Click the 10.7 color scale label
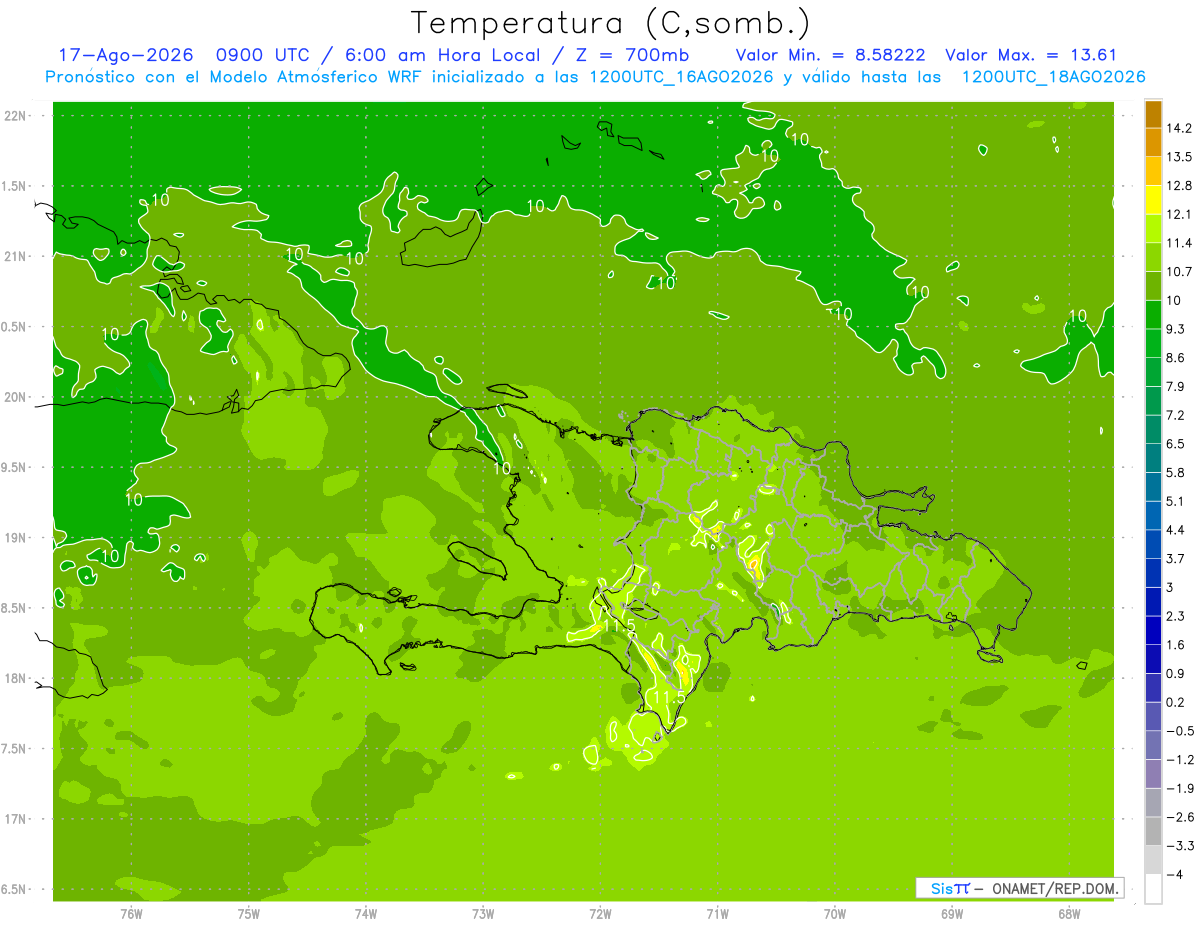Image resolution: width=1200 pixels, height=927 pixels. [x=1179, y=271]
